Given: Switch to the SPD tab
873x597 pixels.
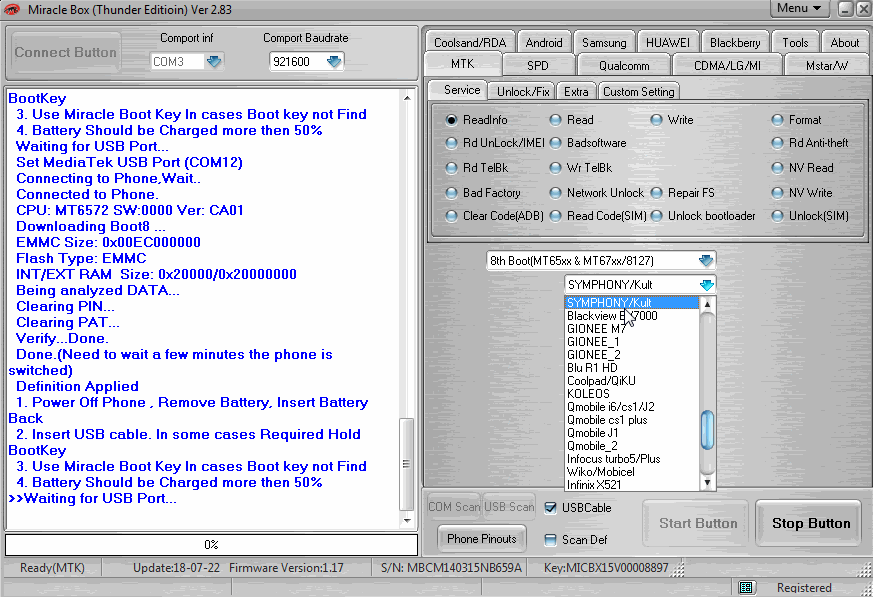Looking at the screenshot, I should click(538, 65).
